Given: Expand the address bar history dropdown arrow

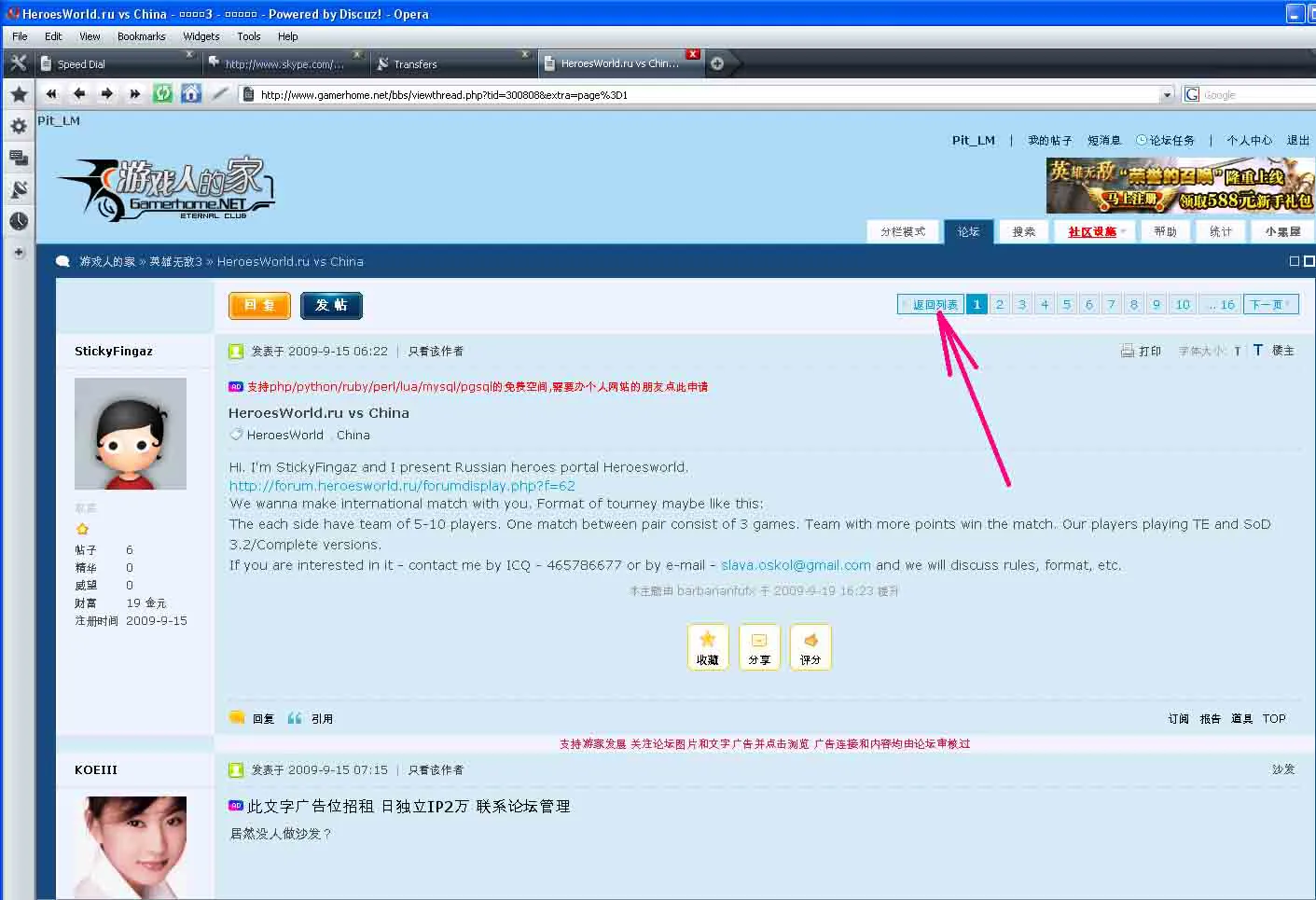Looking at the screenshot, I should pyautogui.click(x=1167, y=94).
